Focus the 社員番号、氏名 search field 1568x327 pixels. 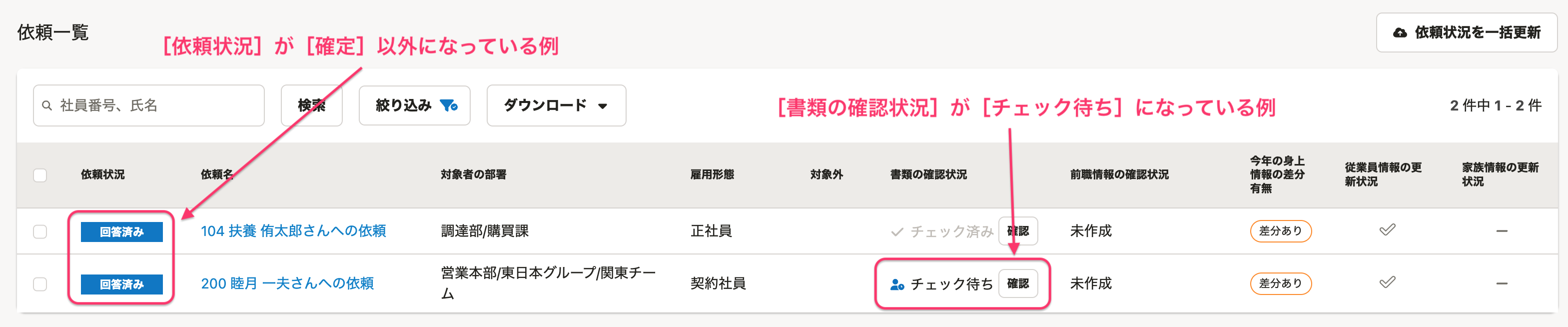pos(148,105)
